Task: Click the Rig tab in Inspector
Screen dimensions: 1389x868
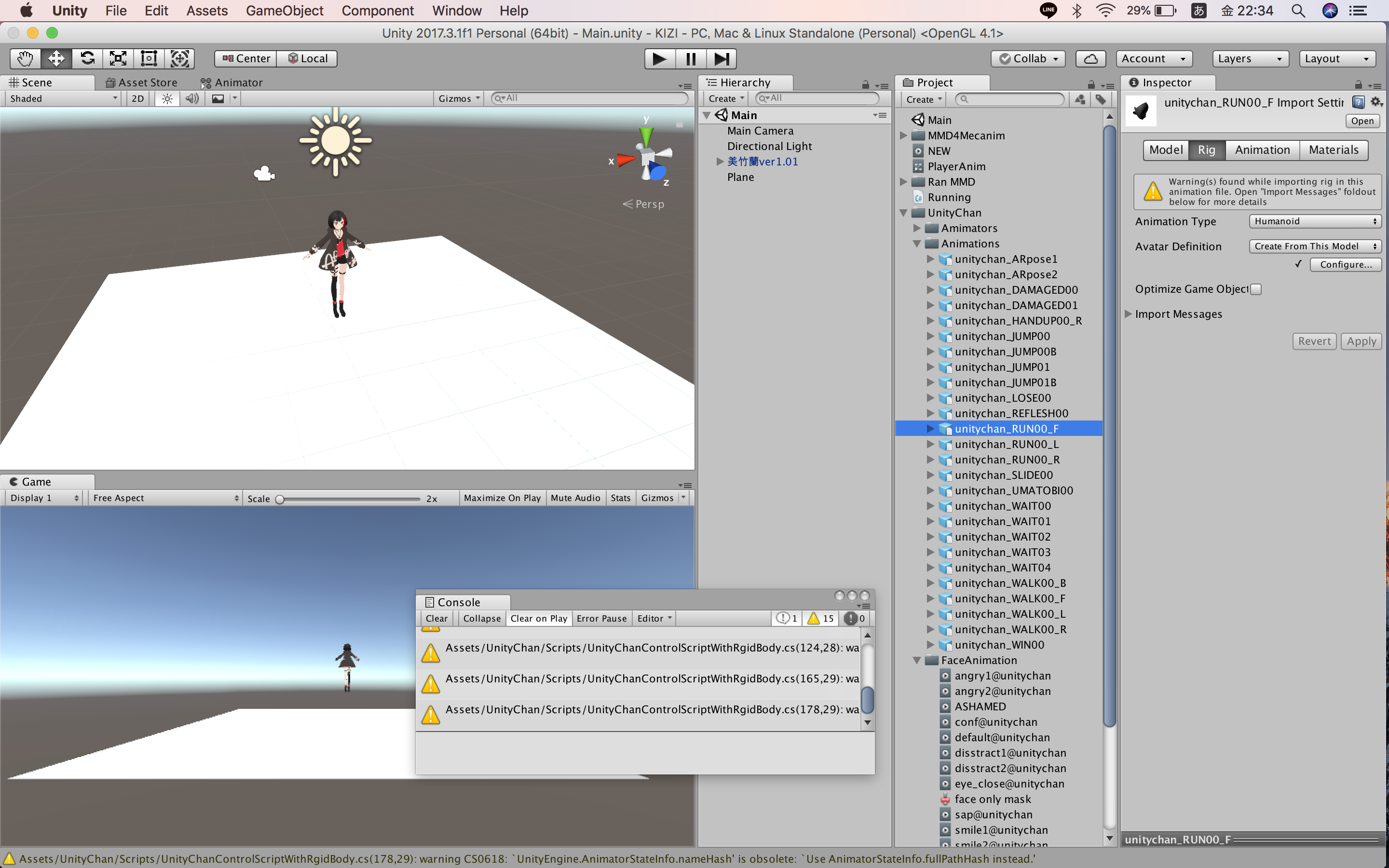Action: [x=1206, y=149]
